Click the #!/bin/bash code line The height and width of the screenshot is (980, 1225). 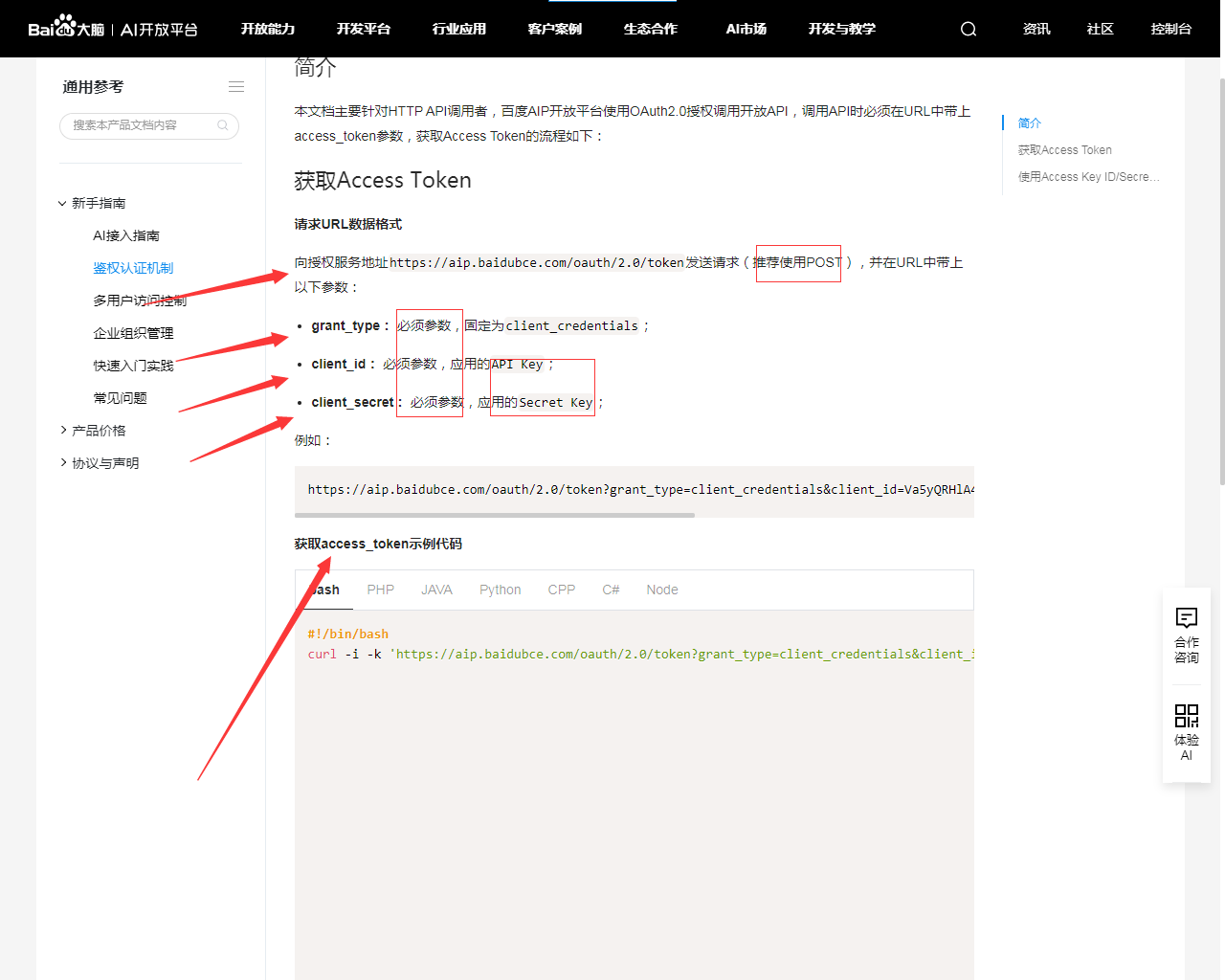348,634
